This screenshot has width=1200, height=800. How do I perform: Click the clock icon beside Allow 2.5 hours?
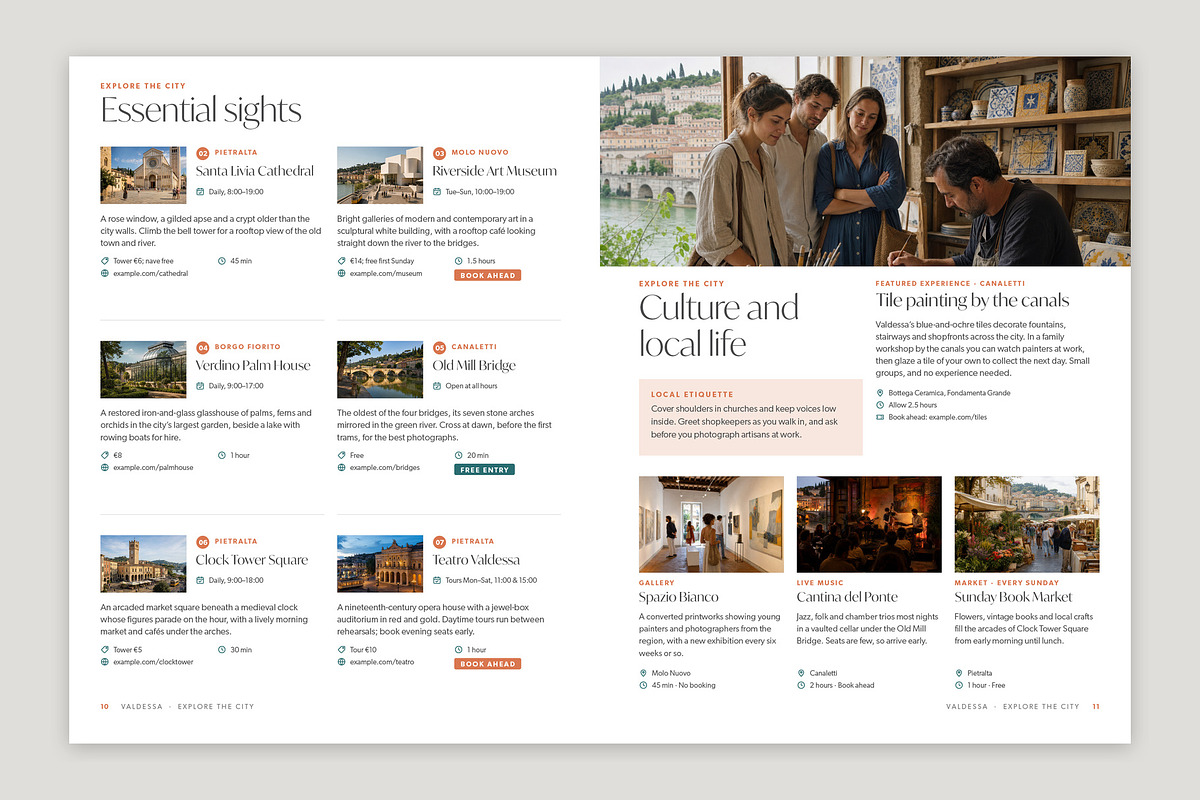880,405
